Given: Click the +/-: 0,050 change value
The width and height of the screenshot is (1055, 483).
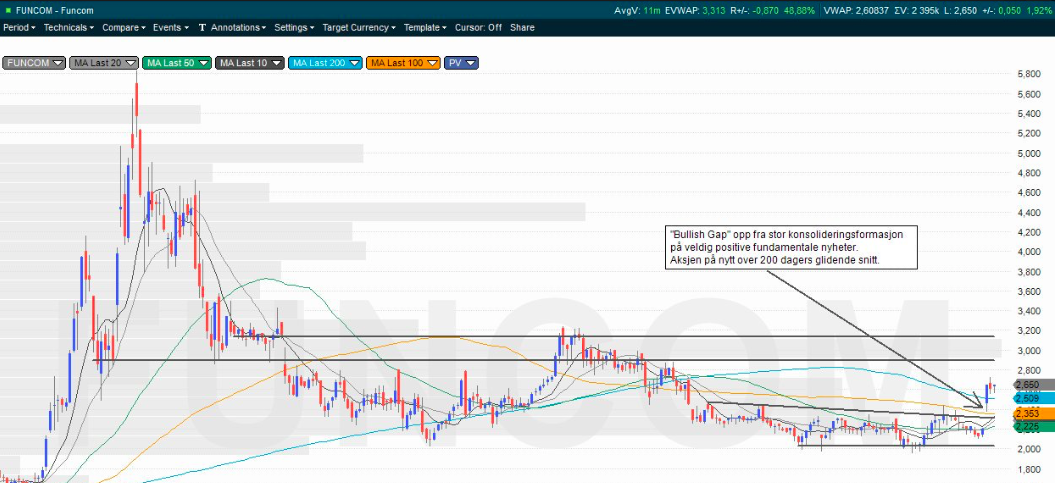Looking at the screenshot, I should pyautogui.click(x=1001, y=11).
